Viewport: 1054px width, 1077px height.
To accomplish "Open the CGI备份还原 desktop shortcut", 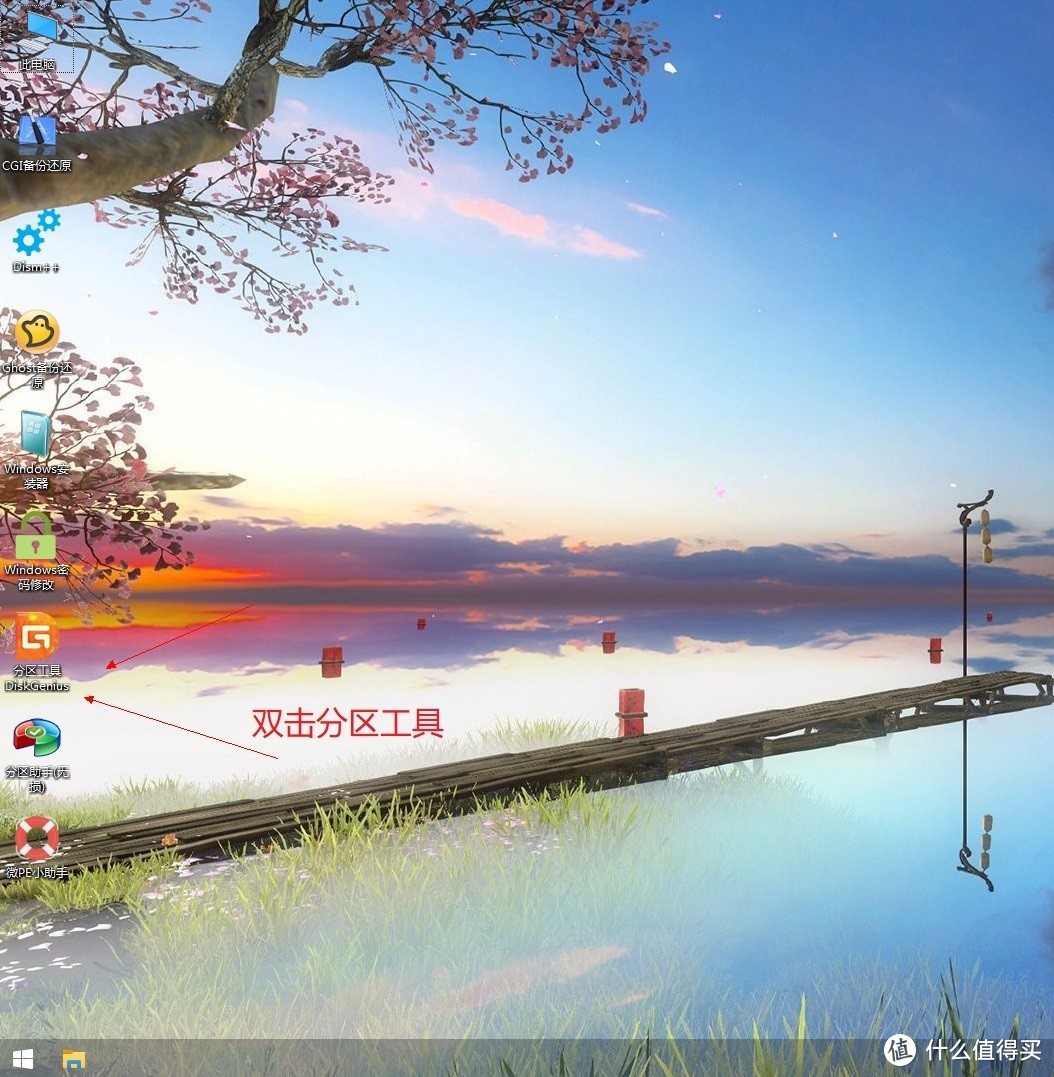I will coord(37,142).
